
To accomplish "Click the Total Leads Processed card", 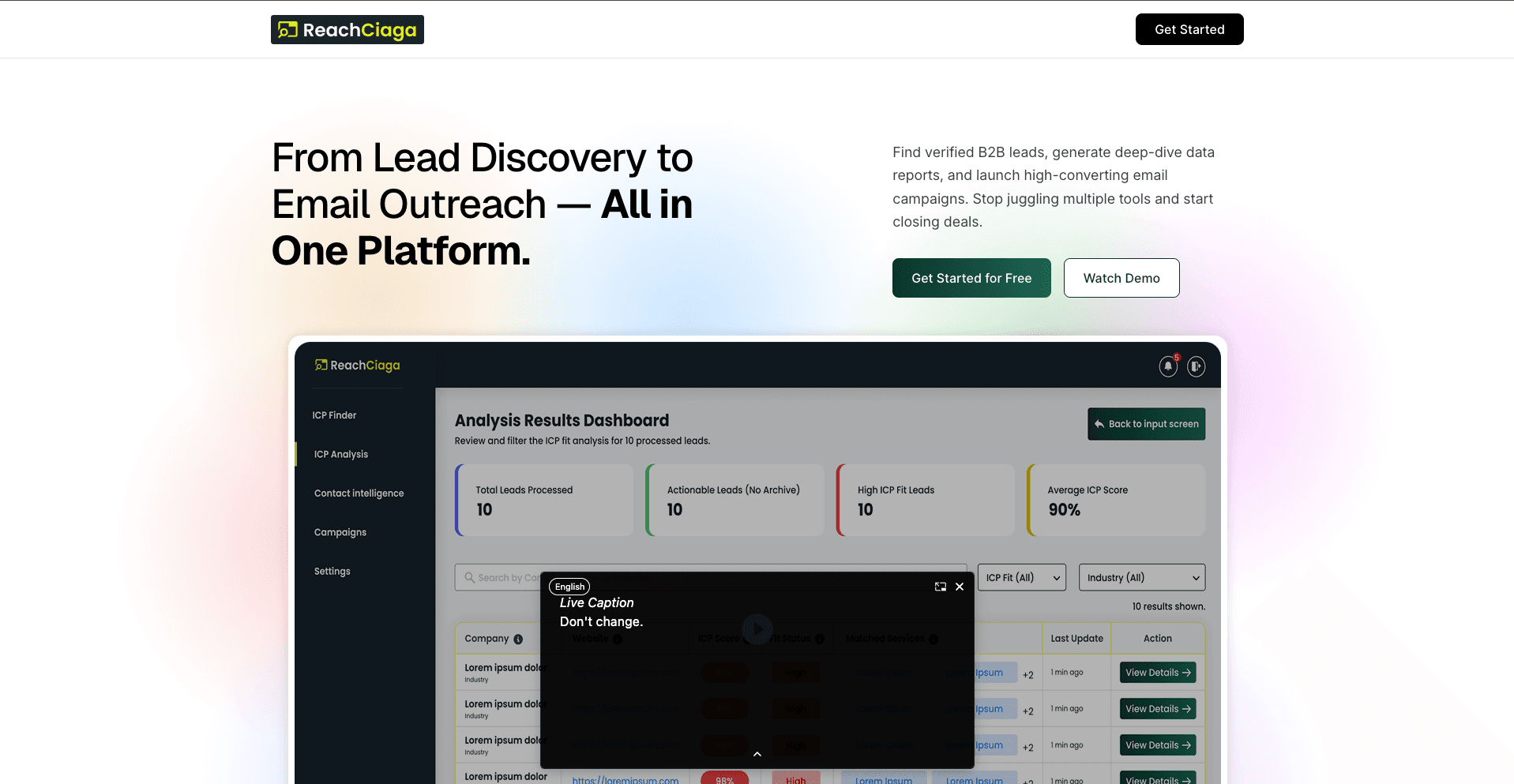I will [x=544, y=500].
